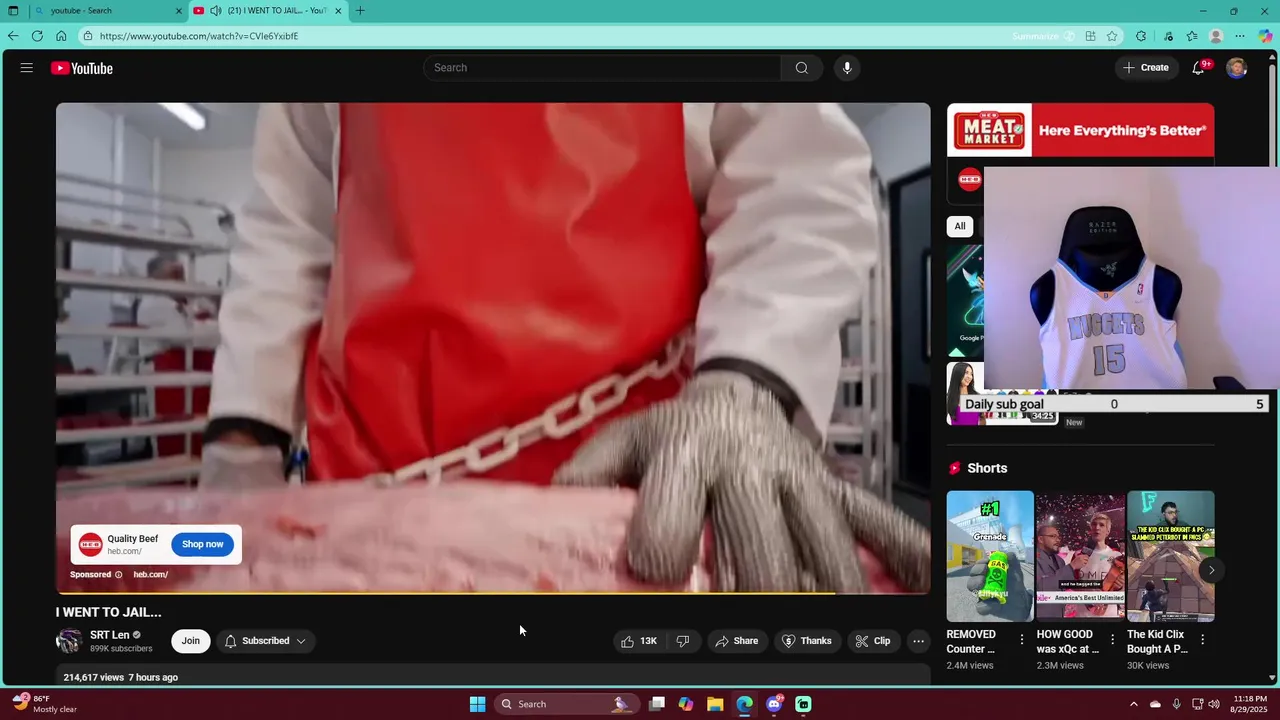The image size is (1280, 720).
Task: Open the browser profile icon
Action: pyautogui.click(x=1216, y=36)
